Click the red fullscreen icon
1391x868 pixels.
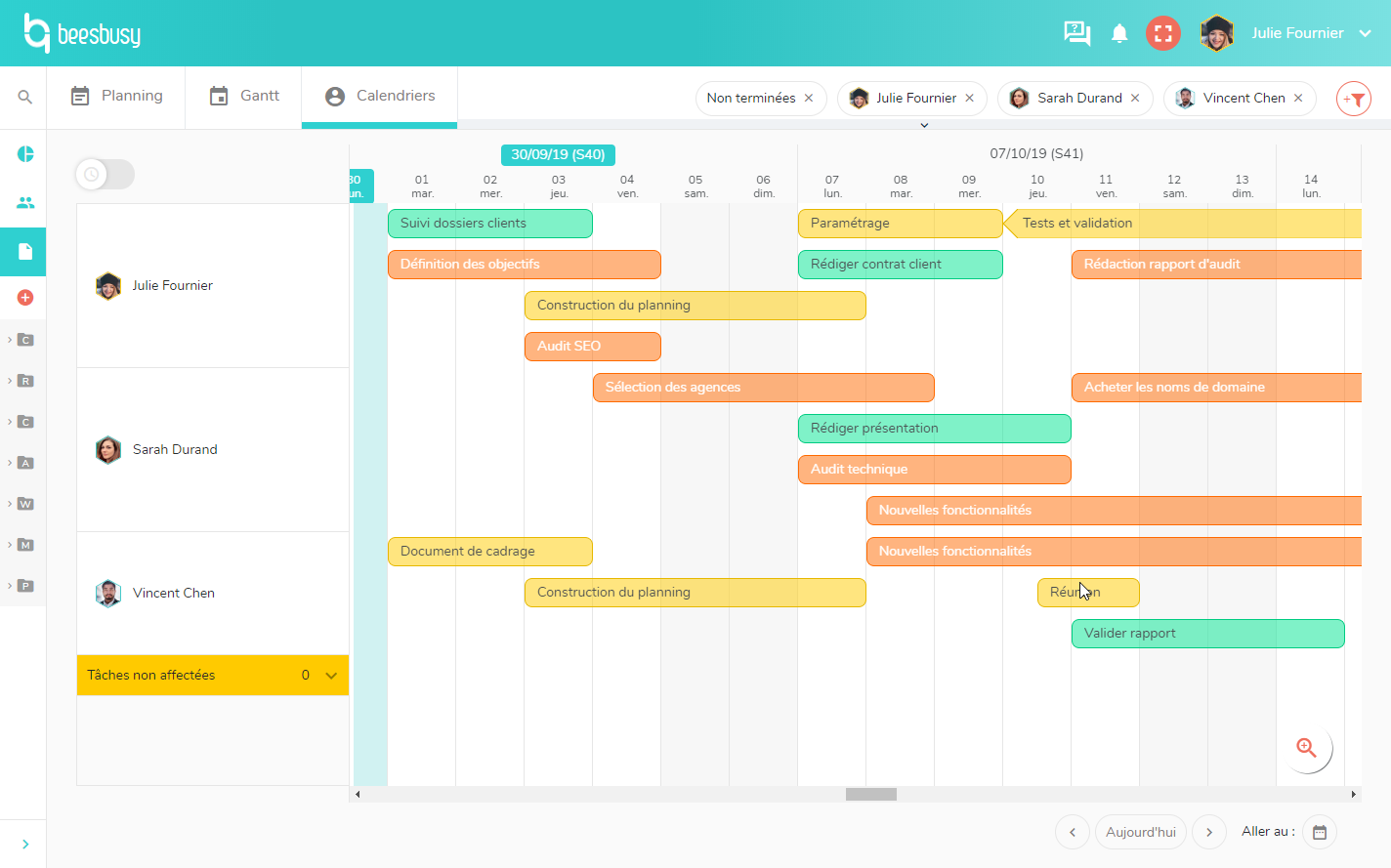pyautogui.click(x=1162, y=33)
